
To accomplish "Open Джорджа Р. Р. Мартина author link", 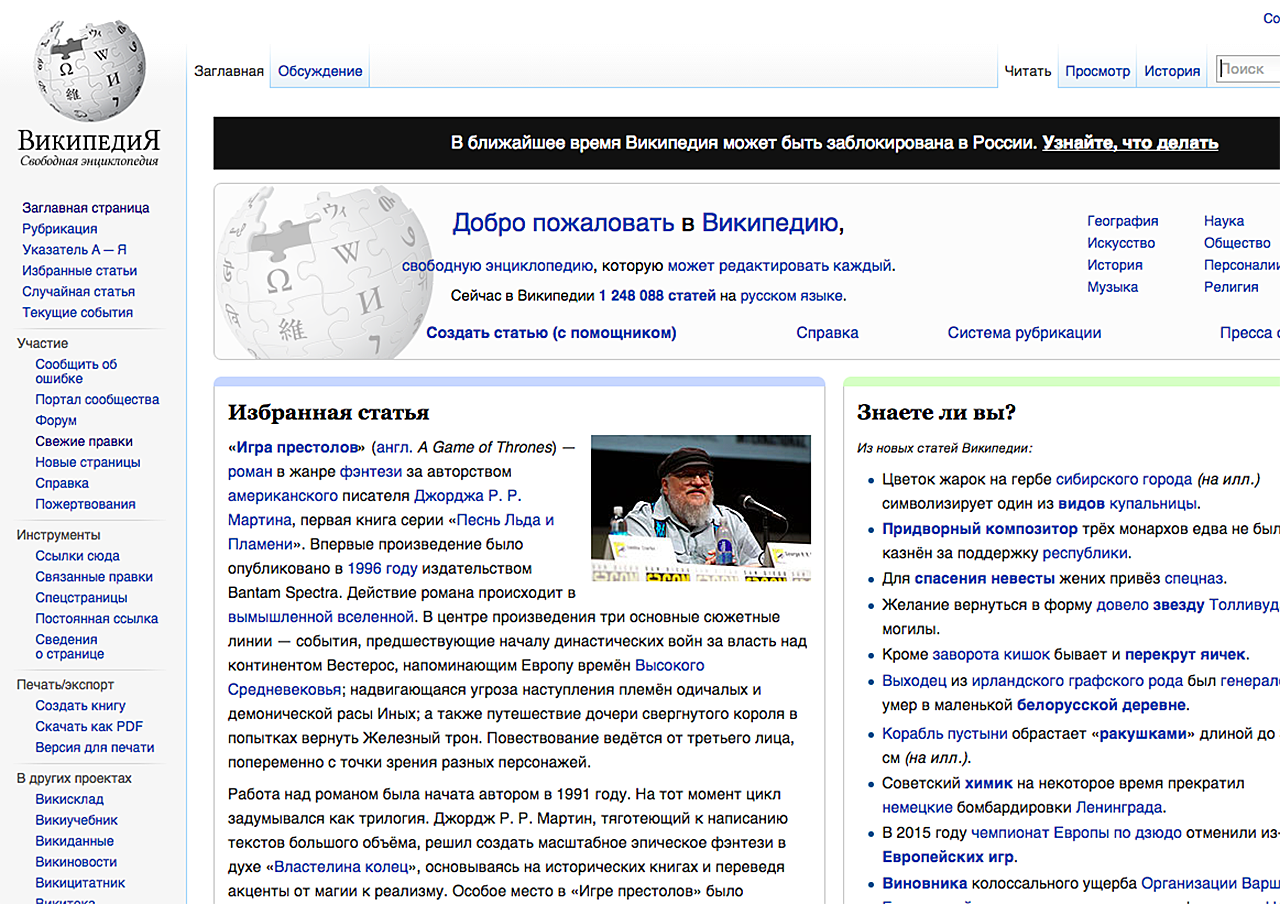I will (375, 507).
